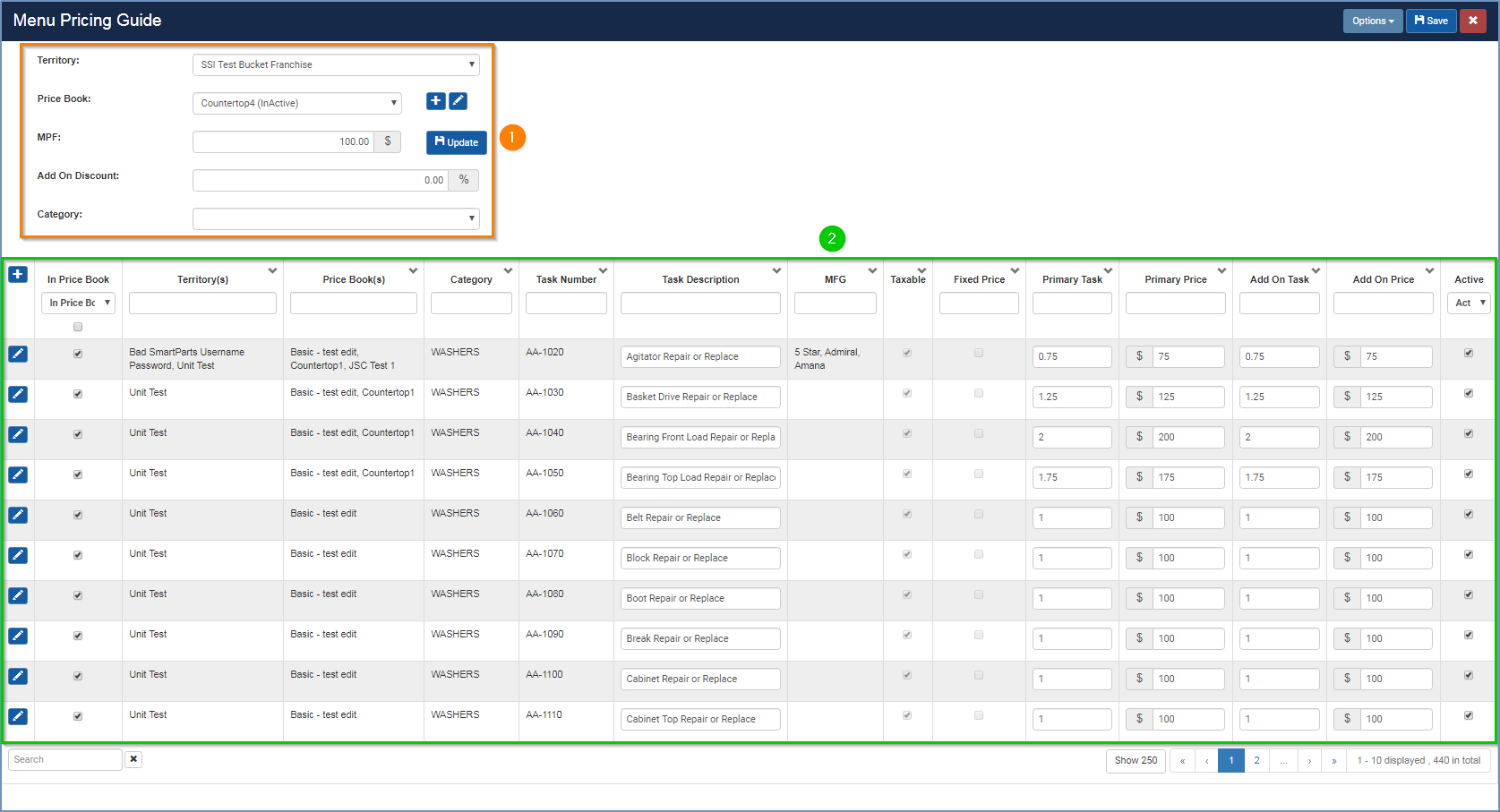Open the Options dropdown menu
Image resolution: width=1500 pixels, height=812 pixels.
click(x=1373, y=21)
